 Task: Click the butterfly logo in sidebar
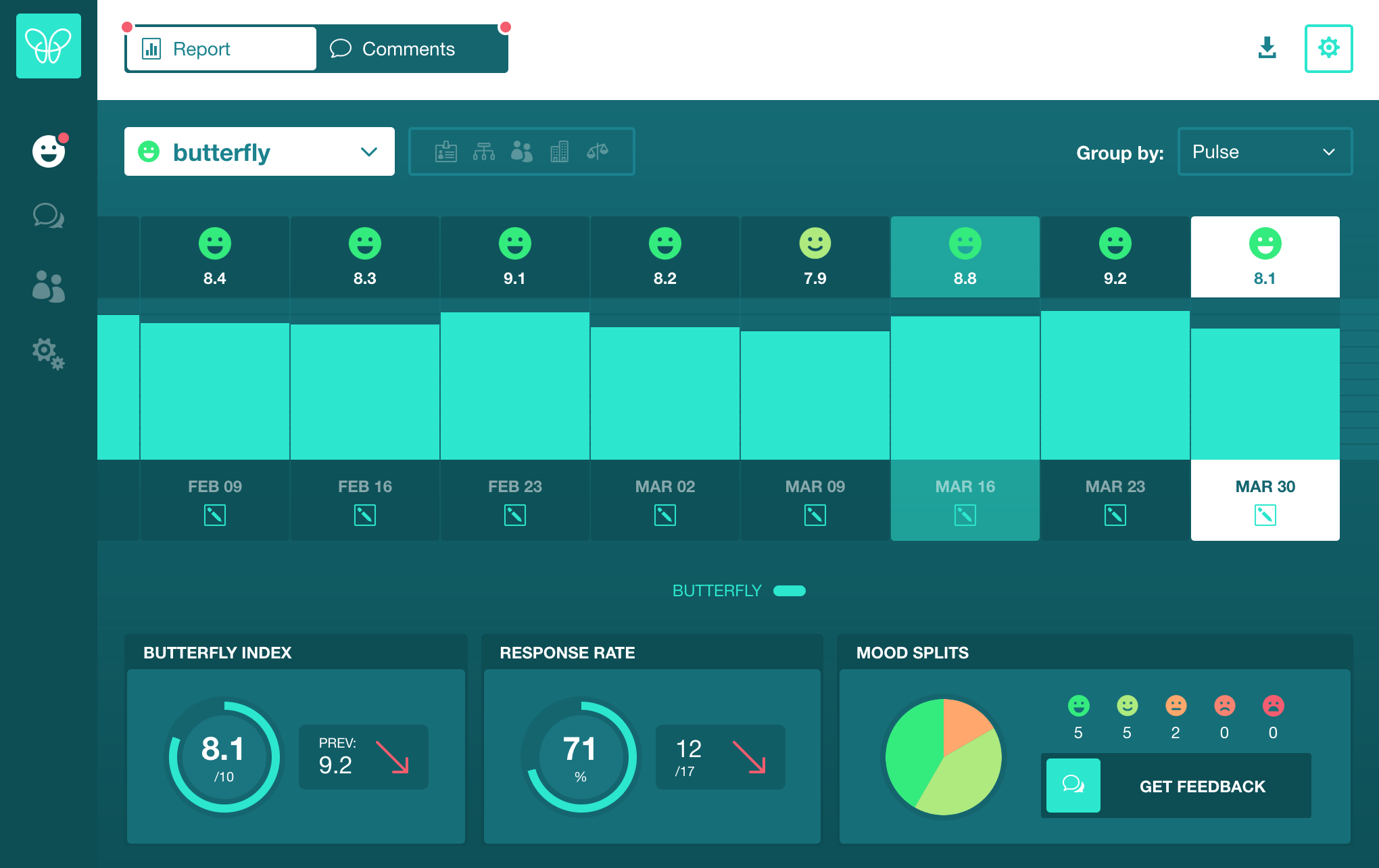49,46
